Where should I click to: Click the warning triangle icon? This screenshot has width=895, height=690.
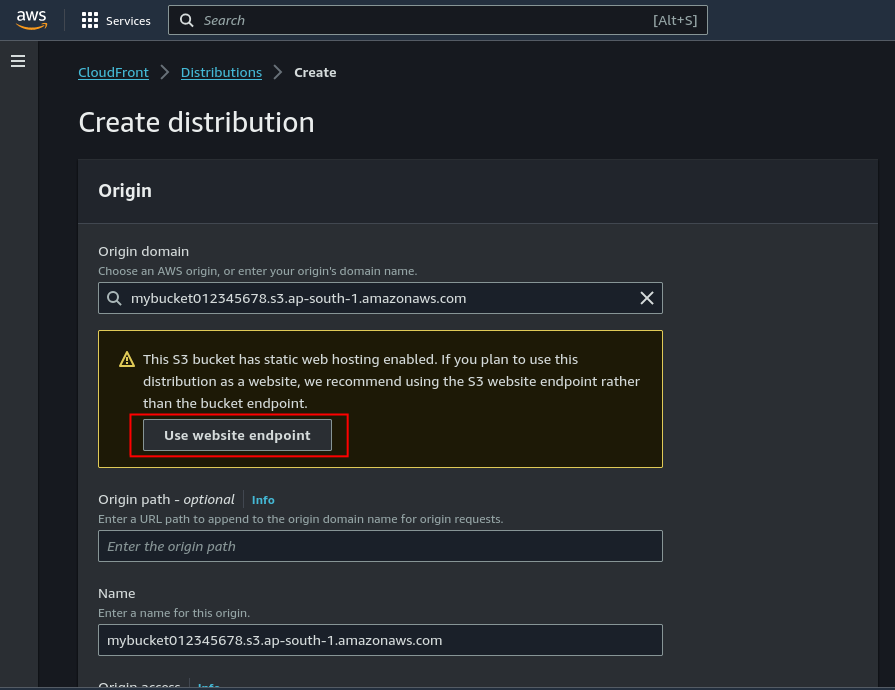click(x=127, y=360)
